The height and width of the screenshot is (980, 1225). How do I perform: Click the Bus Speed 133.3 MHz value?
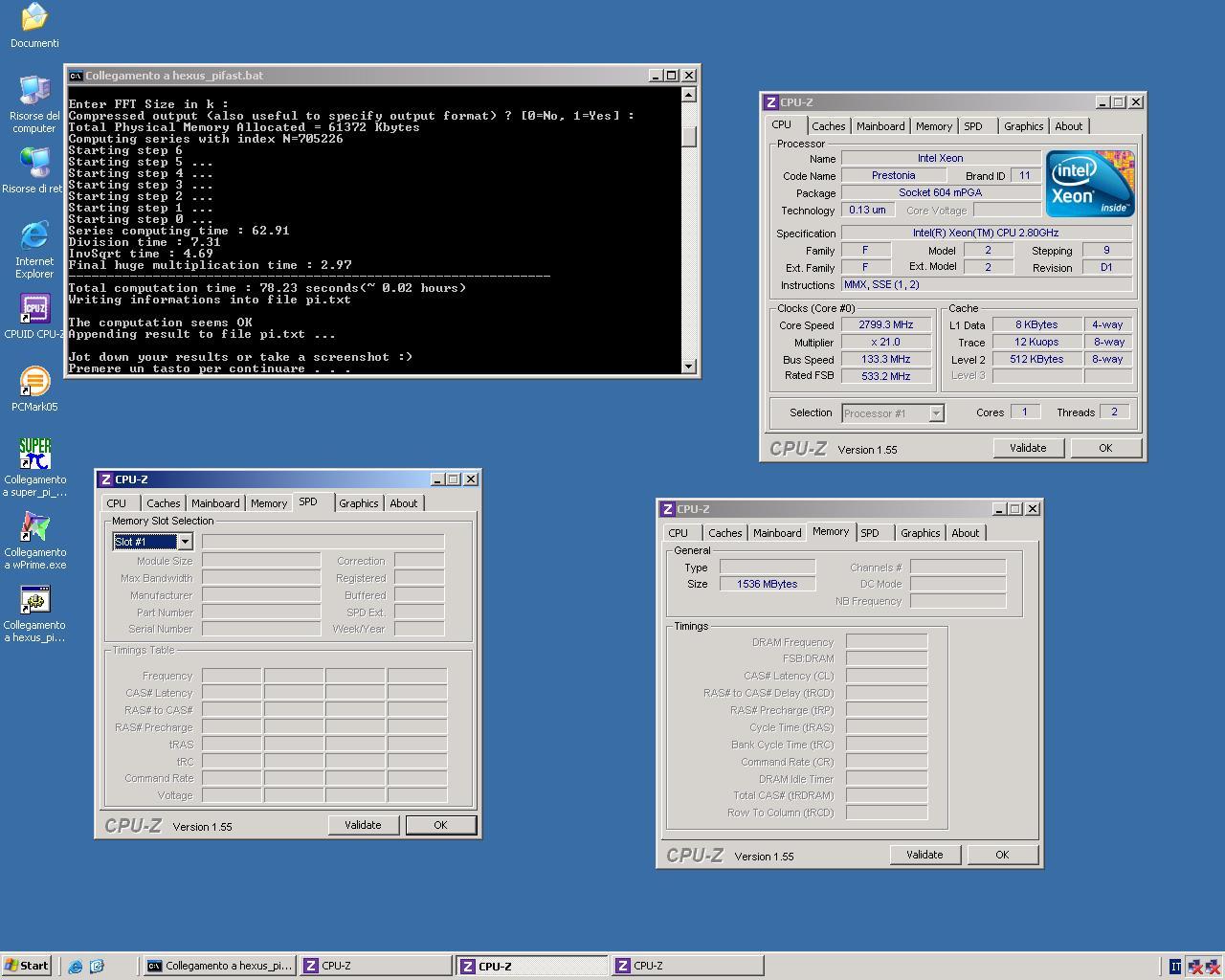[x=885, y=359]
